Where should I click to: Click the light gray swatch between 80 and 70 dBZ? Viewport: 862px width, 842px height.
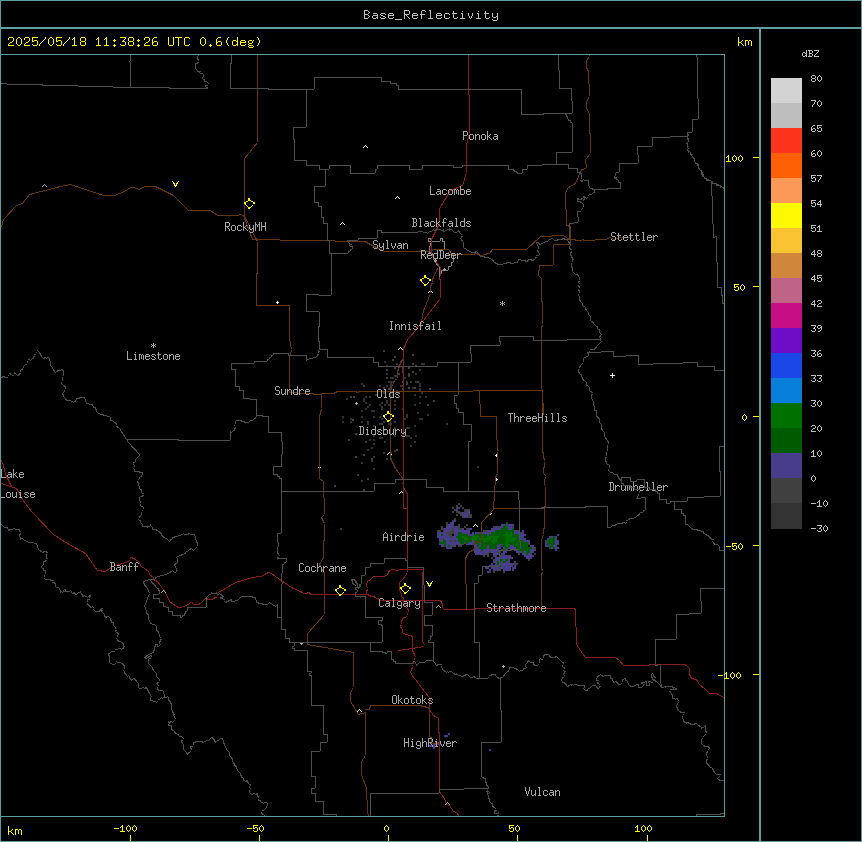(x=786, y=91)
